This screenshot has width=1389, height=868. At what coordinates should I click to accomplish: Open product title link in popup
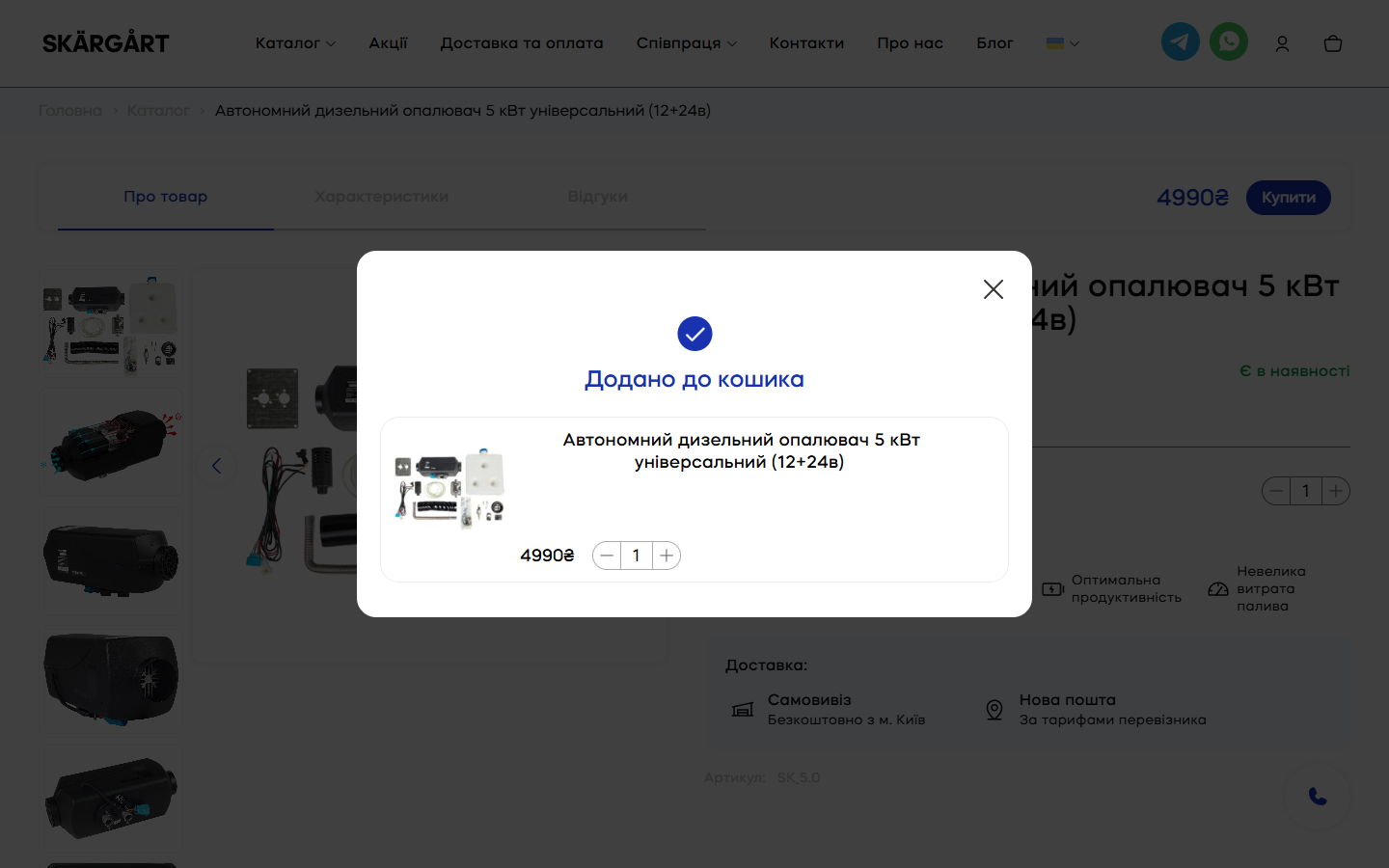(741, 450)
